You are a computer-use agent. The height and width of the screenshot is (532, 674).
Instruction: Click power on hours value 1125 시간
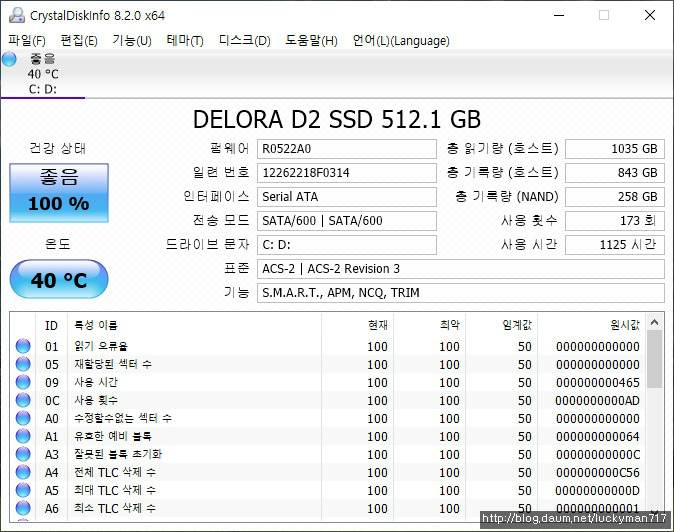click(615, 245)
